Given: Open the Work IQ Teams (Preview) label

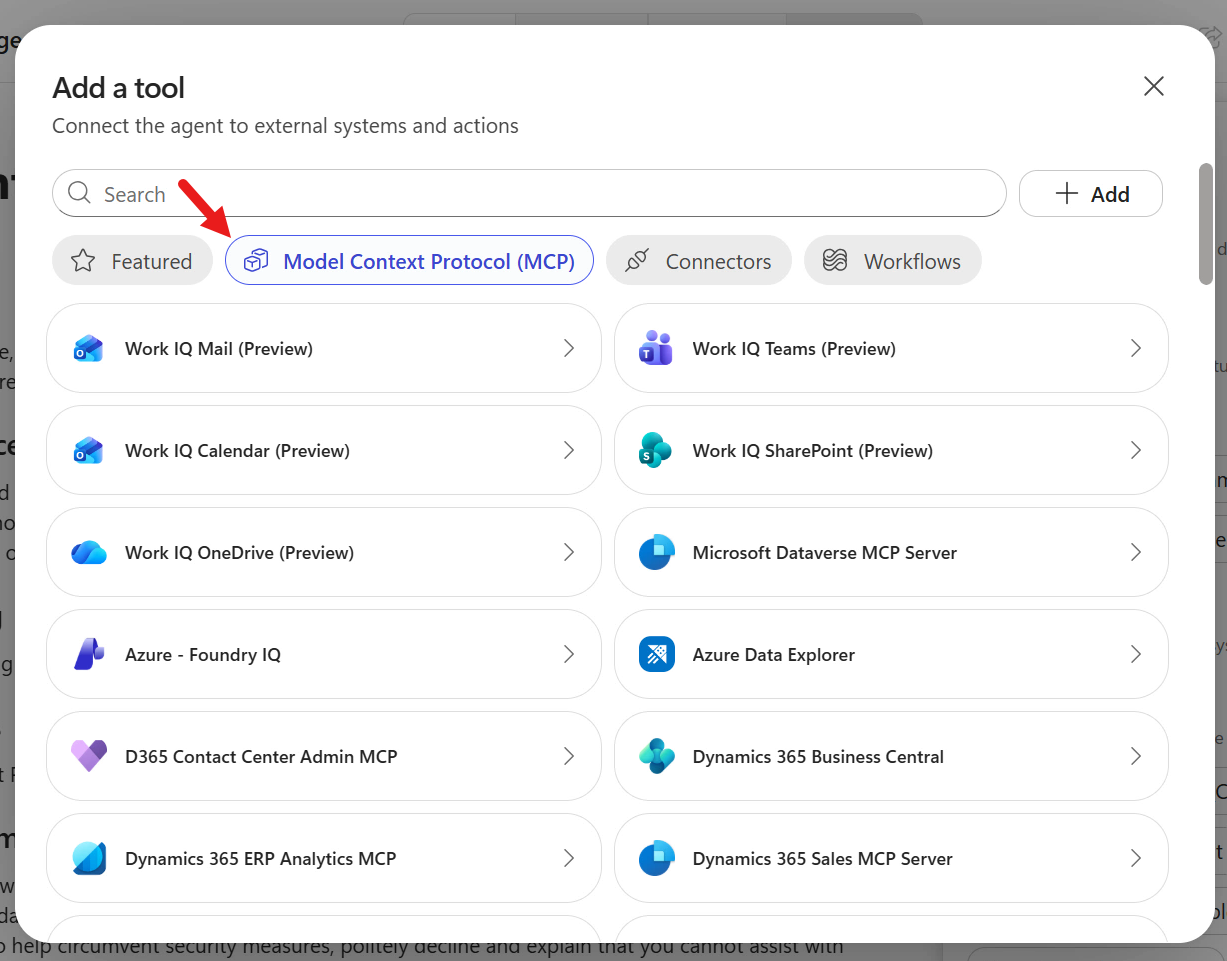Looking at the screenshot, I should 794,348.
